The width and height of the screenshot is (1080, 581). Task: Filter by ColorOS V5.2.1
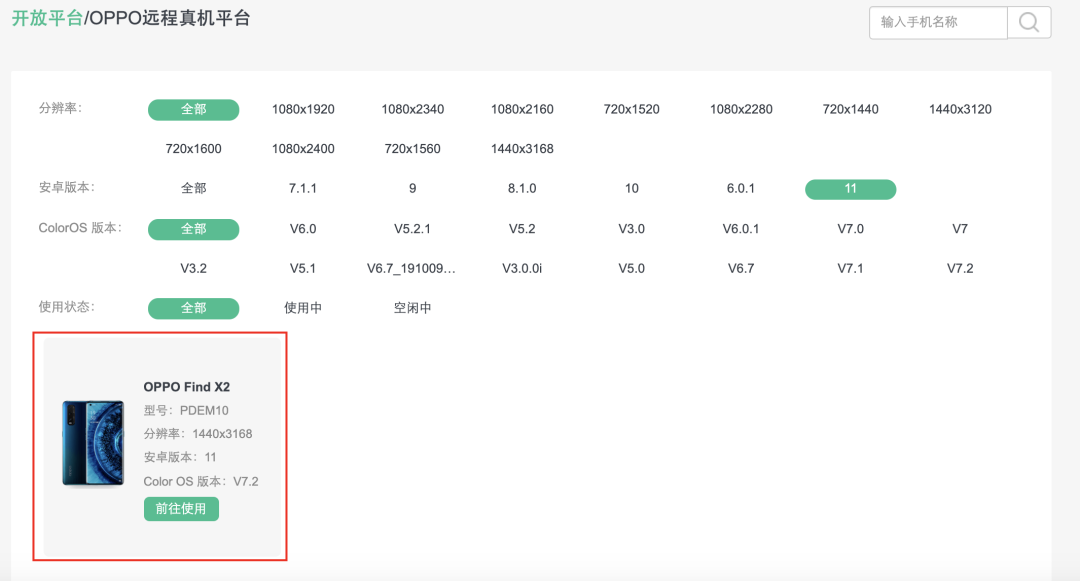click(413, 229)
